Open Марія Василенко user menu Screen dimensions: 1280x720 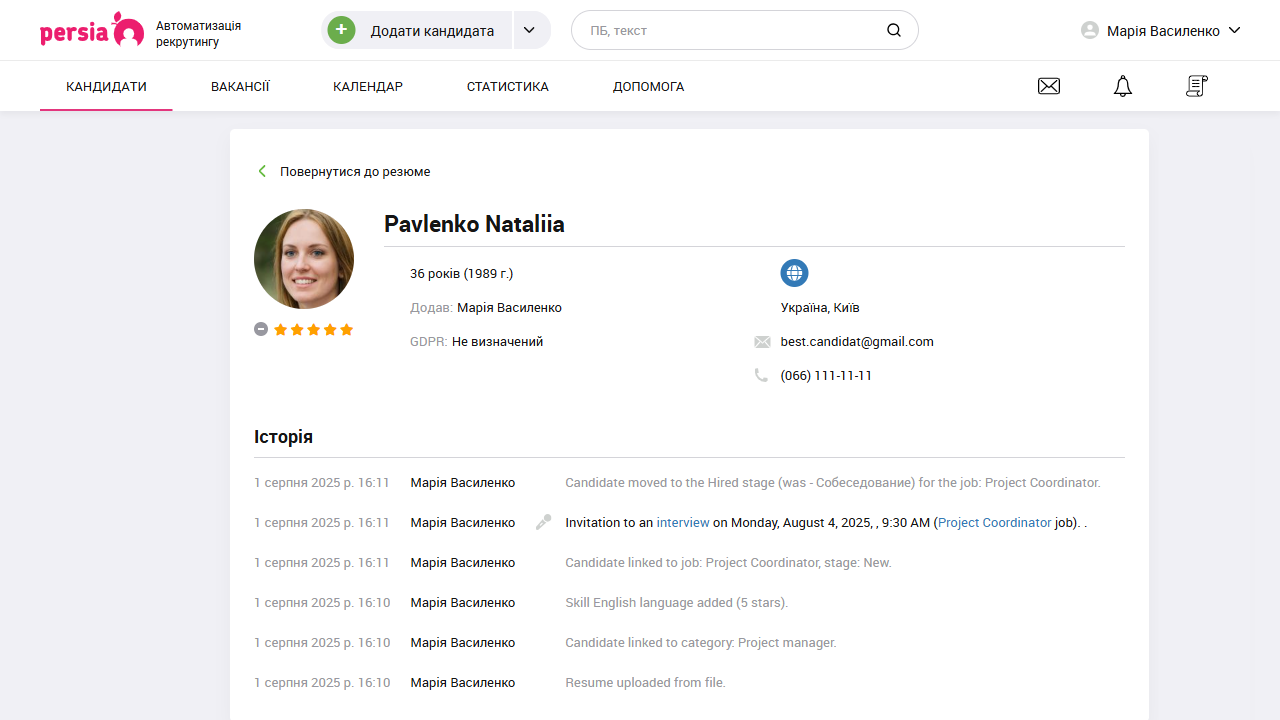coord(1161,31)
